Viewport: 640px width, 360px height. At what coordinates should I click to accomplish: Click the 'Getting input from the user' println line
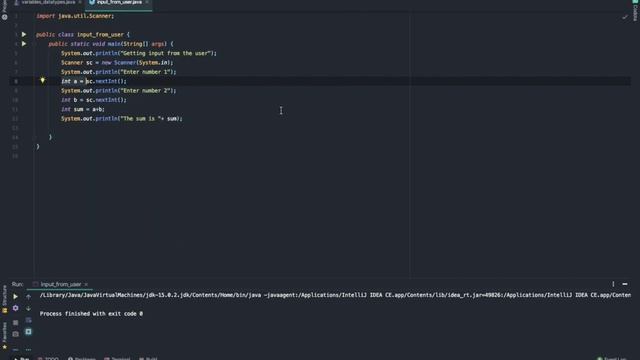click(139, 53)
